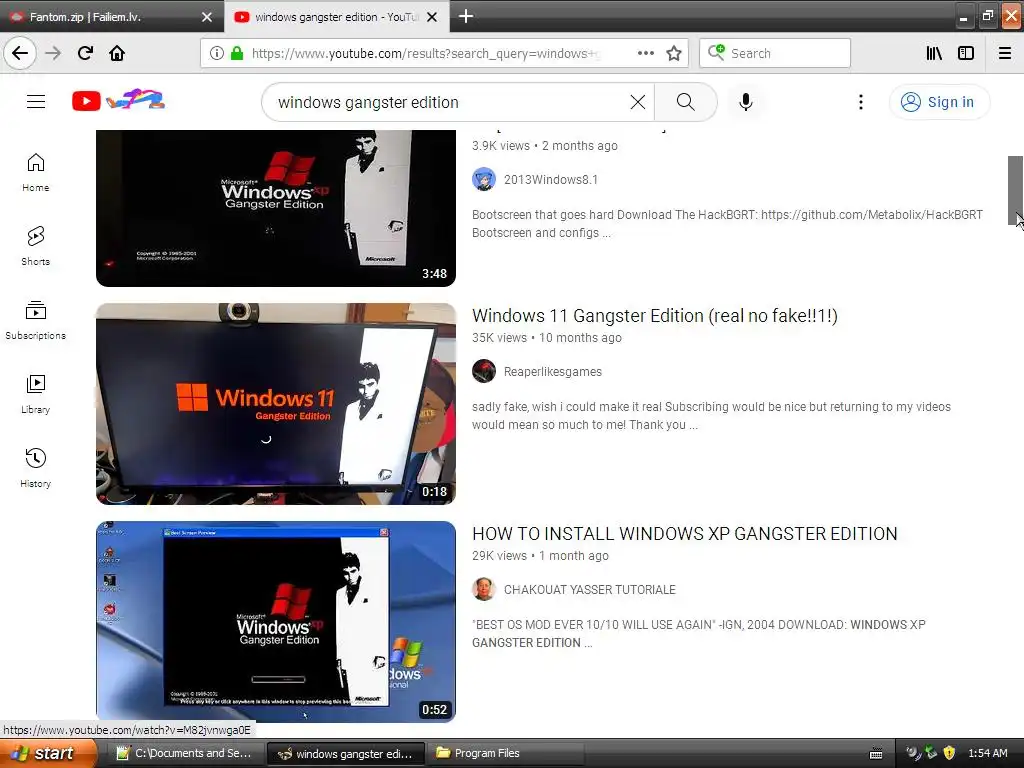Click the CHAKOUAT YASSER TUTORIALE avatar
1024x768 pixels.
(484, 590)
